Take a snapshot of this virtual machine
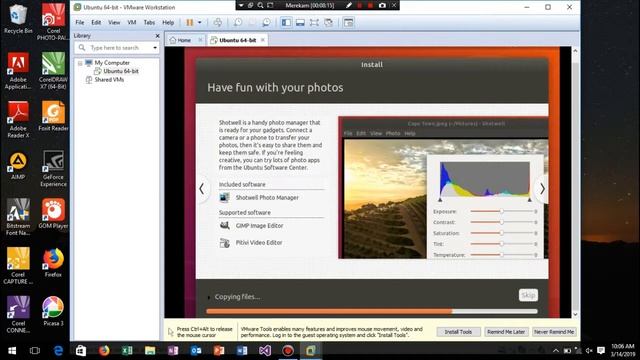Image resolution: width=640 pixels, height=360 pixels. (x=238, y=22)
